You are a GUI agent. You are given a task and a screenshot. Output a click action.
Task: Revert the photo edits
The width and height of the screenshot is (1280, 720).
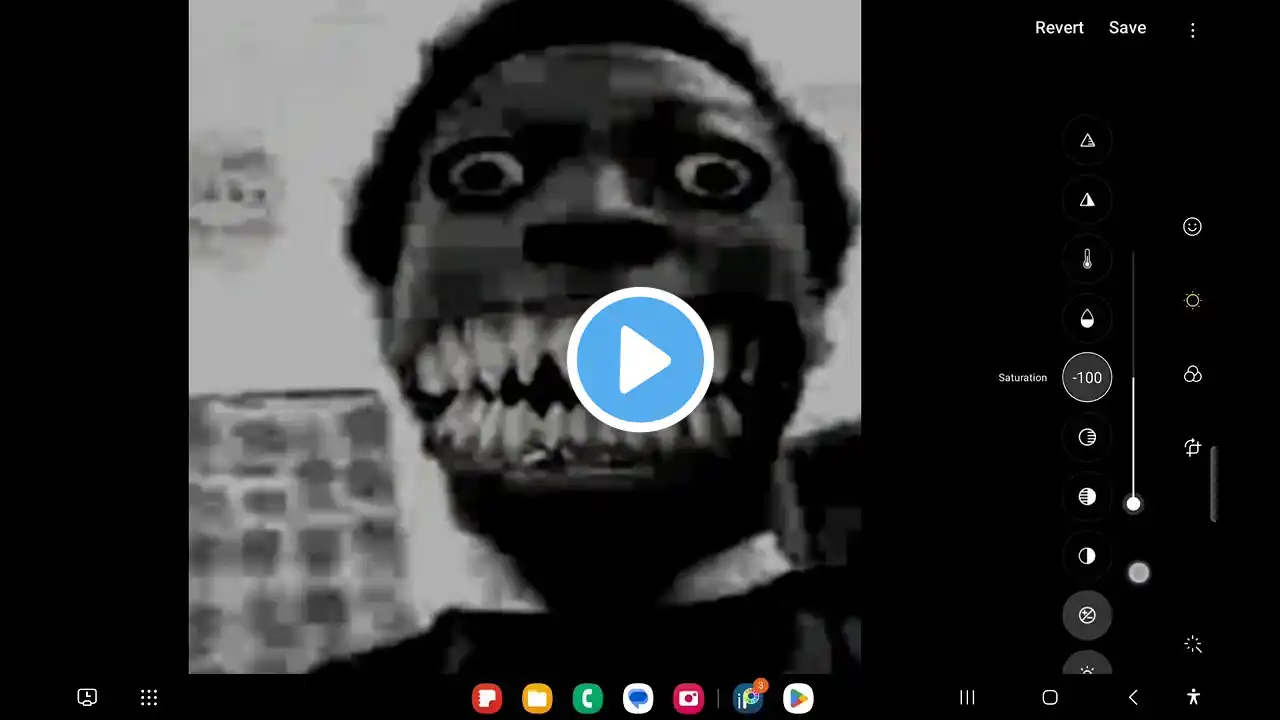(1059, 28)
